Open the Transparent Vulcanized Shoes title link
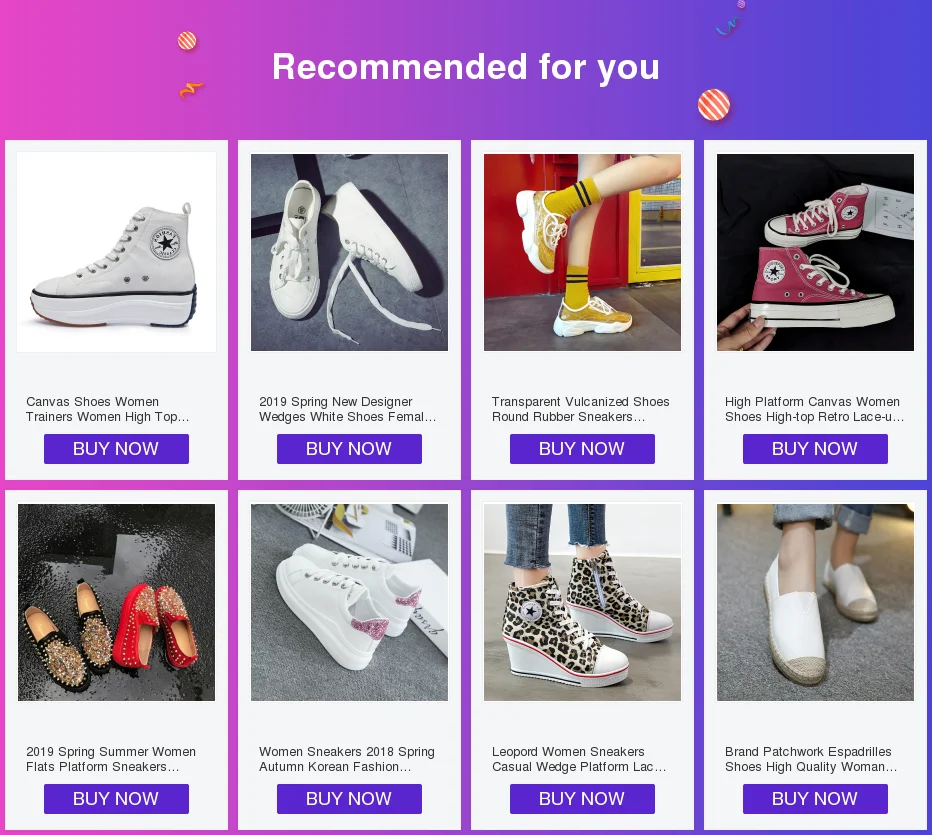Image resolution: width=932 pixels, height=835 pixels. coord(581,409)
